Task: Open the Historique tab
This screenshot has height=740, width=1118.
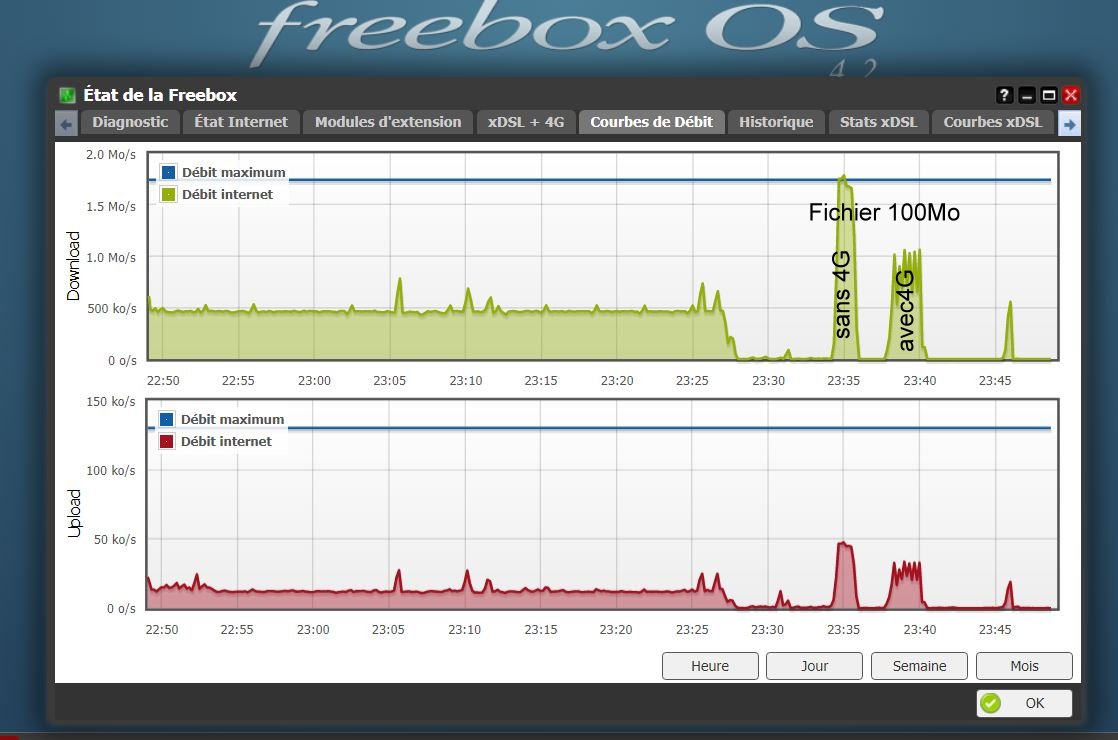Action: (x=776, y=122)
